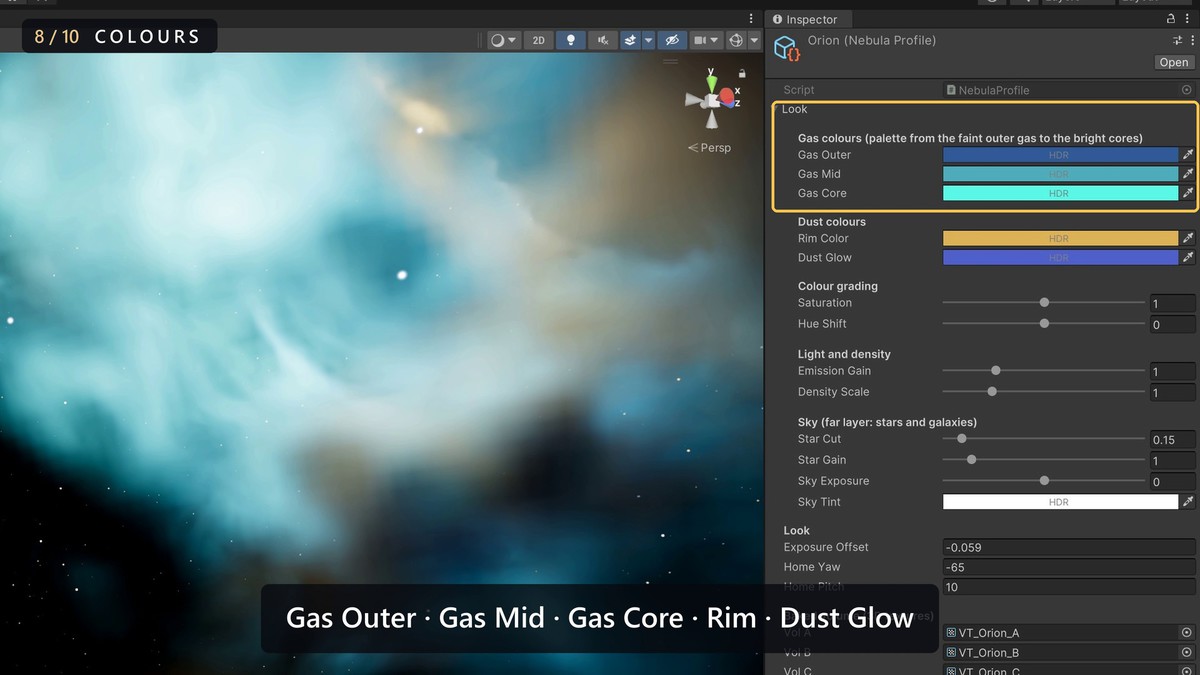Open the scene camera settings dropdown
The width and height of the screenshot is (1200, 675).
[706, 40]
